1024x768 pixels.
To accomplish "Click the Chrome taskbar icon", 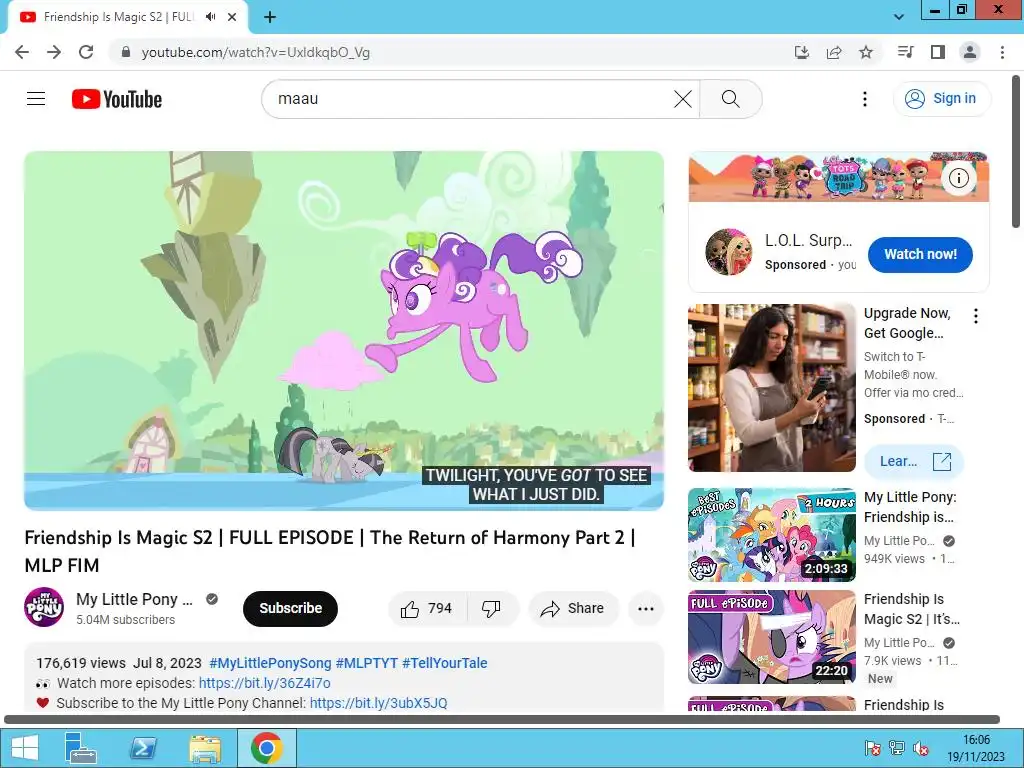I will coord(266,748).
